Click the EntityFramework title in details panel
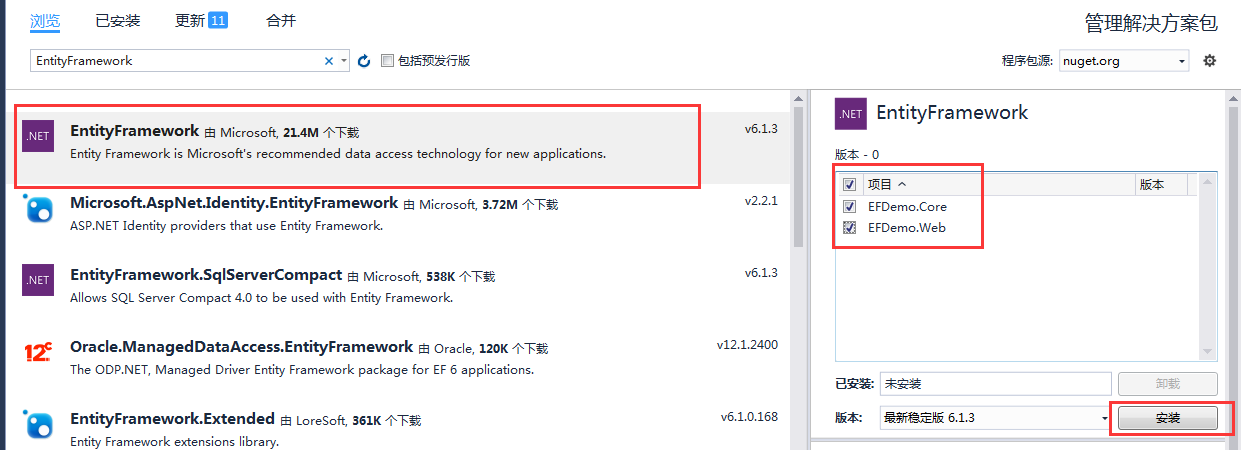The height and width of the screenshot is (450, 1241). click(x=952, y=113)
